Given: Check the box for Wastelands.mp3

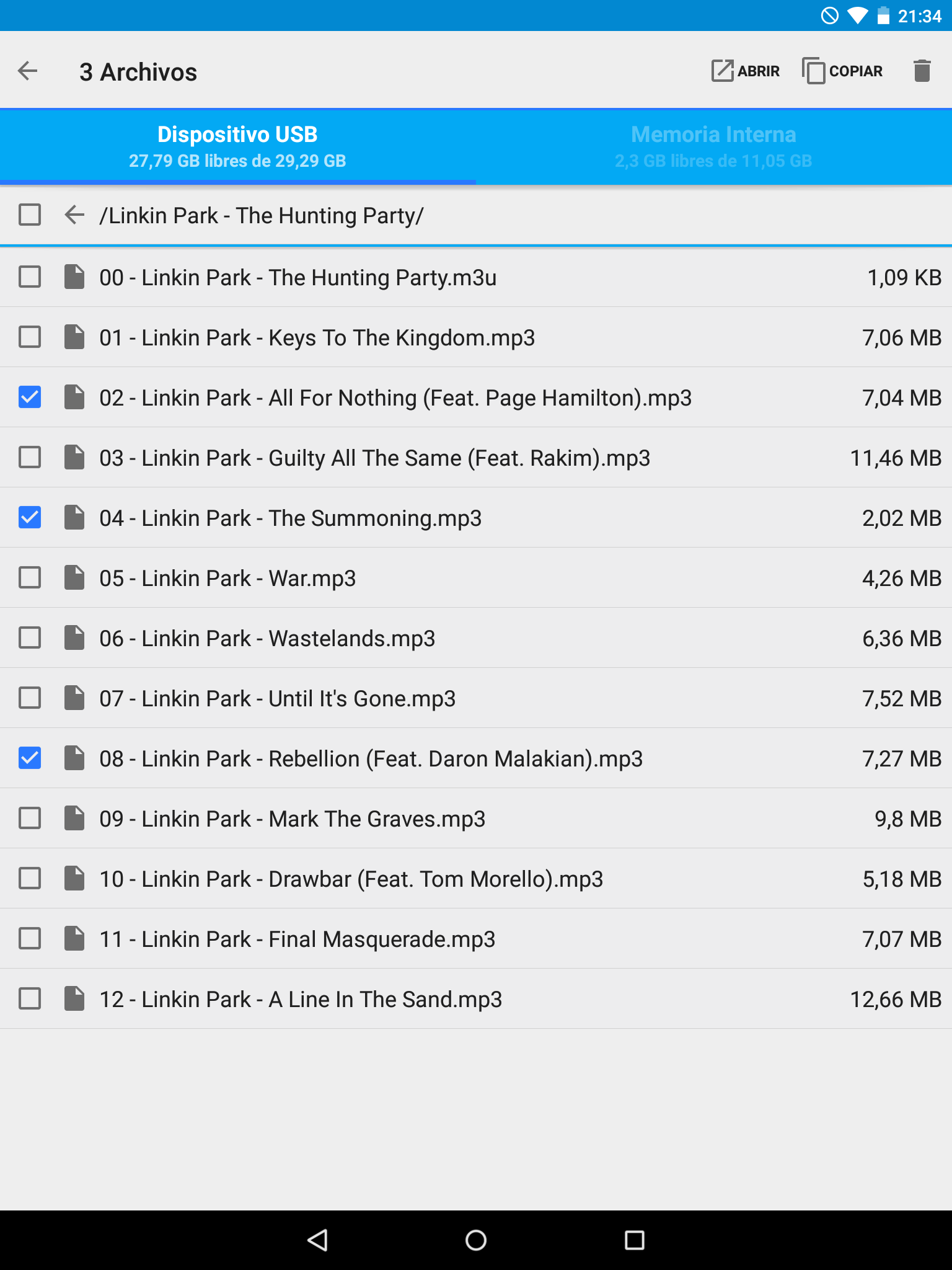Looking at the screenshot, I should point(30,638).
